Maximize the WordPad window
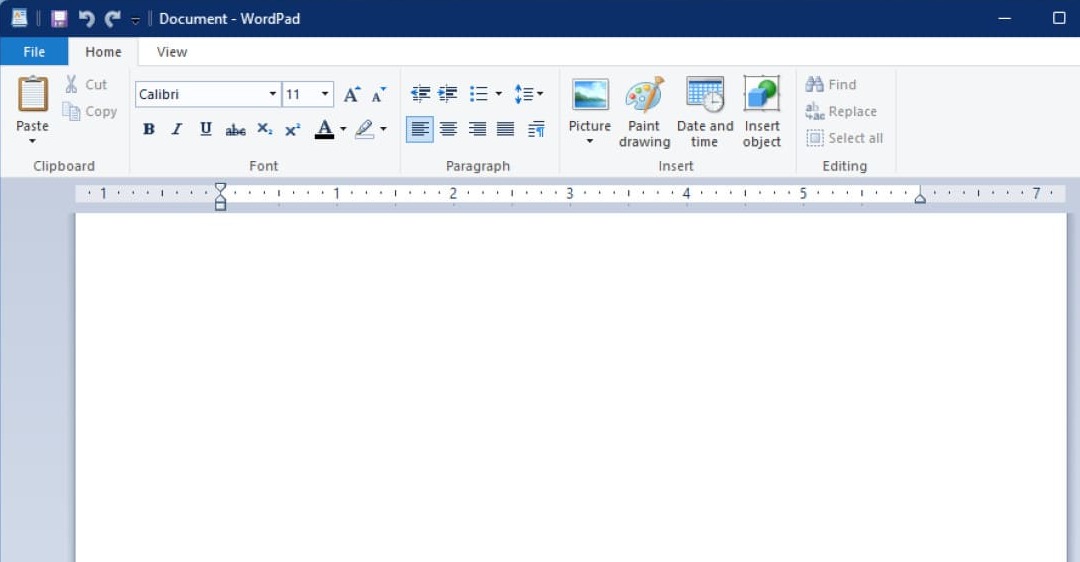The image size is (1080, 562). click(1059, 19)
